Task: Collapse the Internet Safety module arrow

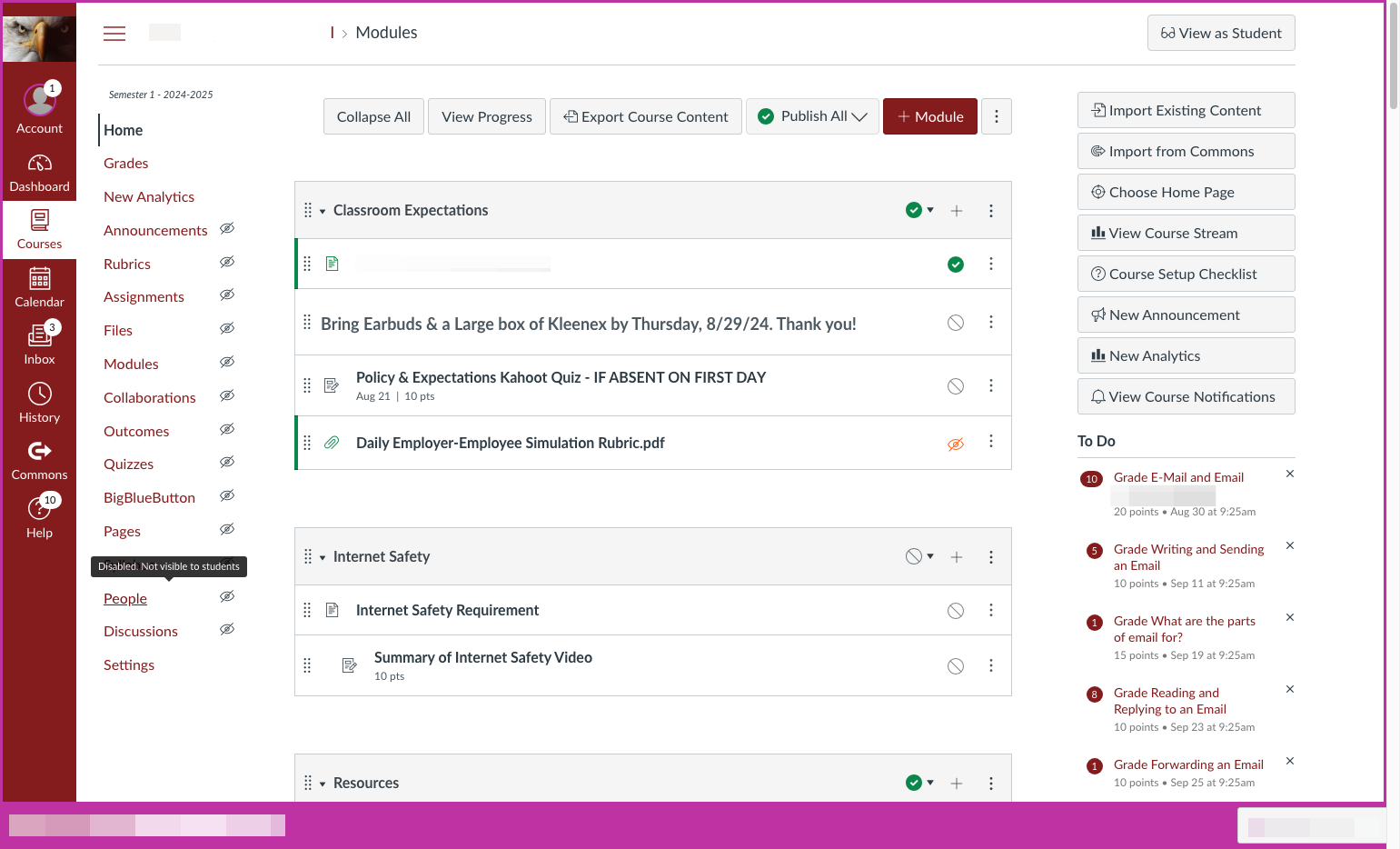Action: [x=323, y=558]
